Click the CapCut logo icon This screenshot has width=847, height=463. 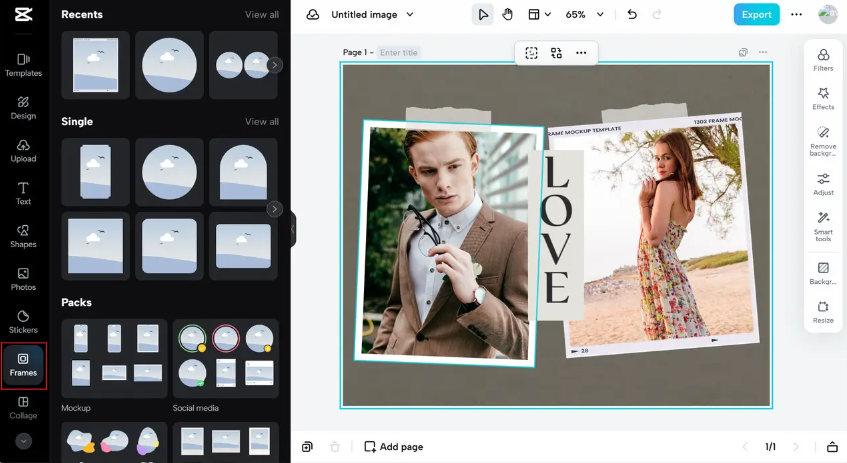click(23, 15)
